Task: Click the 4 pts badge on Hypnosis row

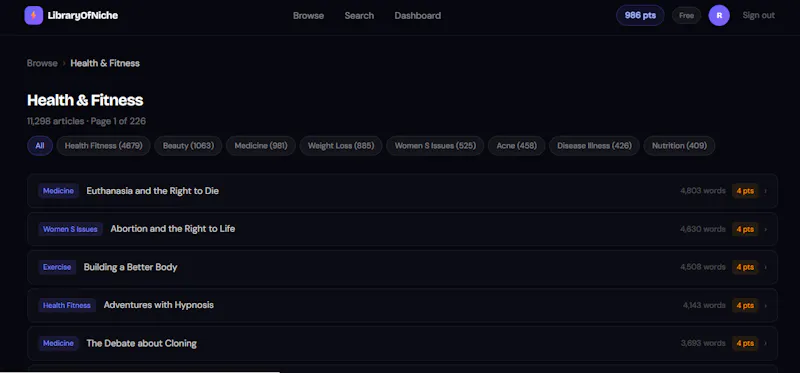Action: 745,305
